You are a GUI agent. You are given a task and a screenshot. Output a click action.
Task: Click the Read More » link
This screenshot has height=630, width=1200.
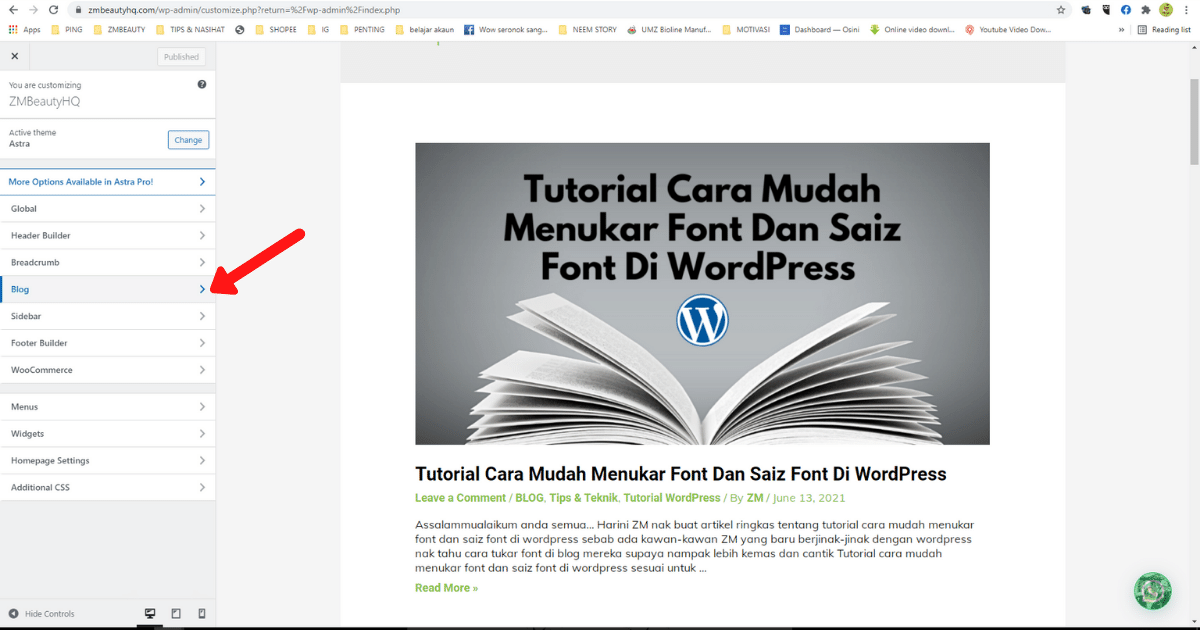pyautogui.click(x=446, y=588)
